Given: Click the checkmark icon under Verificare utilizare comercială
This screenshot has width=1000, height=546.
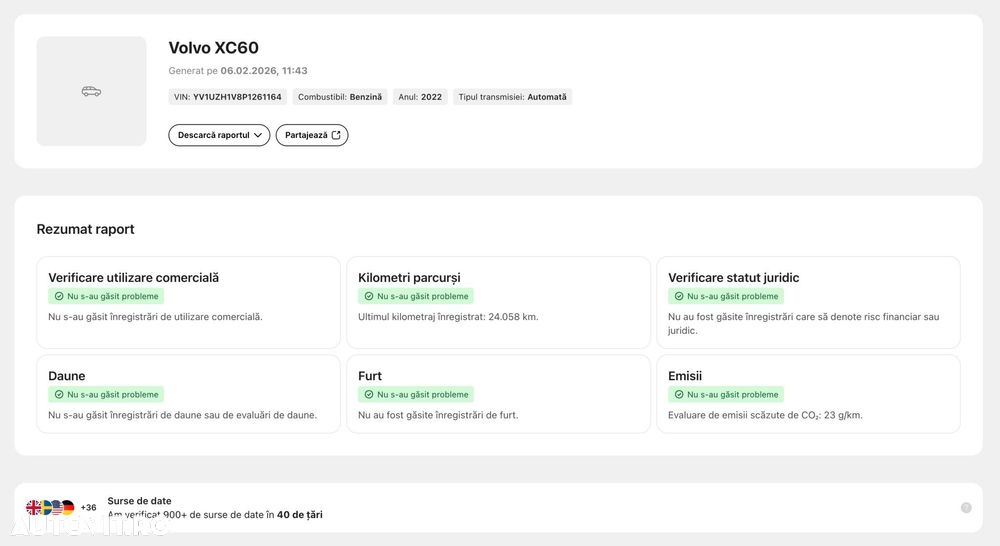Looking at the screenshot, I should click(x=59, y=296).
